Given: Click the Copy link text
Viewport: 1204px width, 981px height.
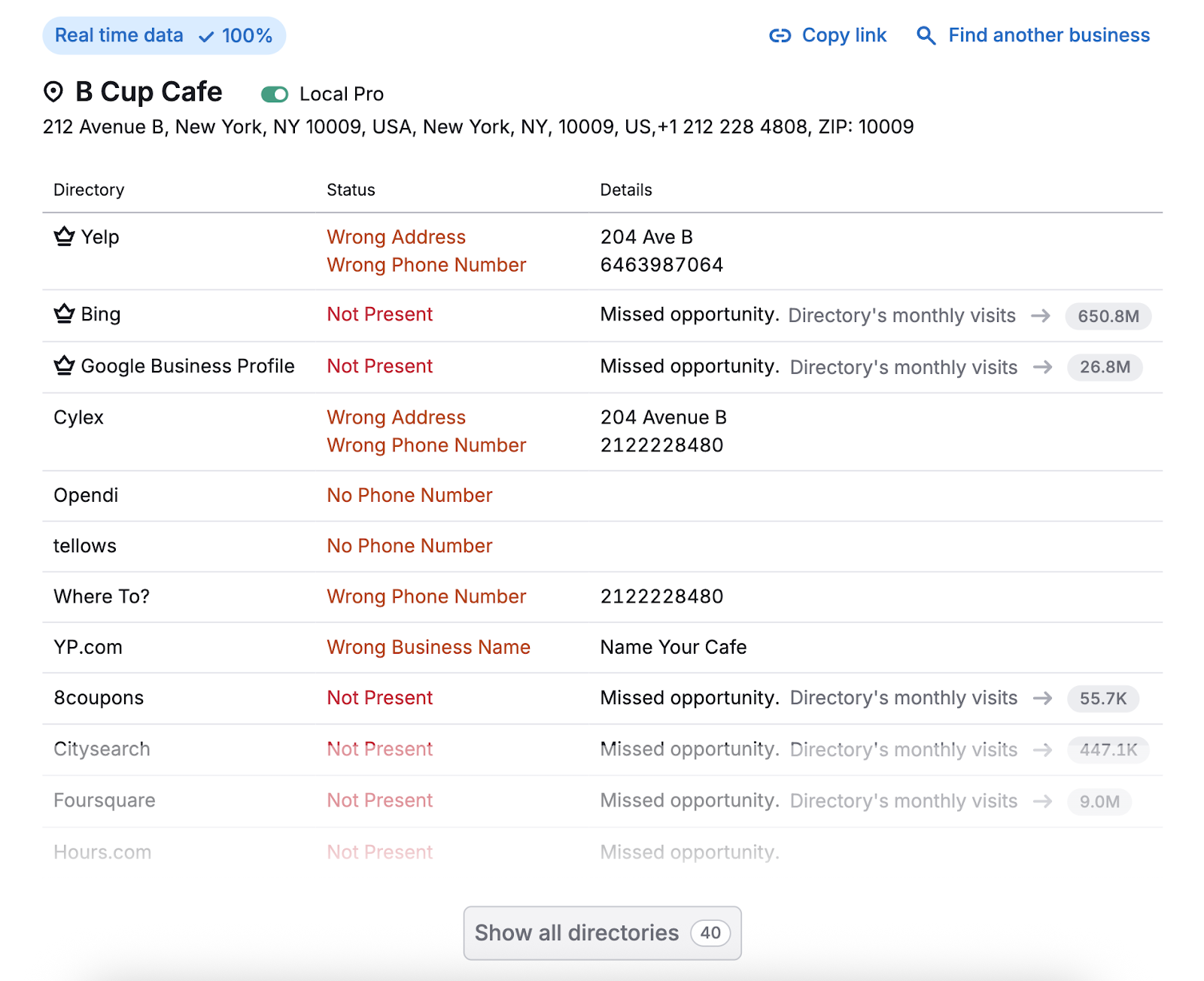Looking at the screenshot, I should point(844,35).
